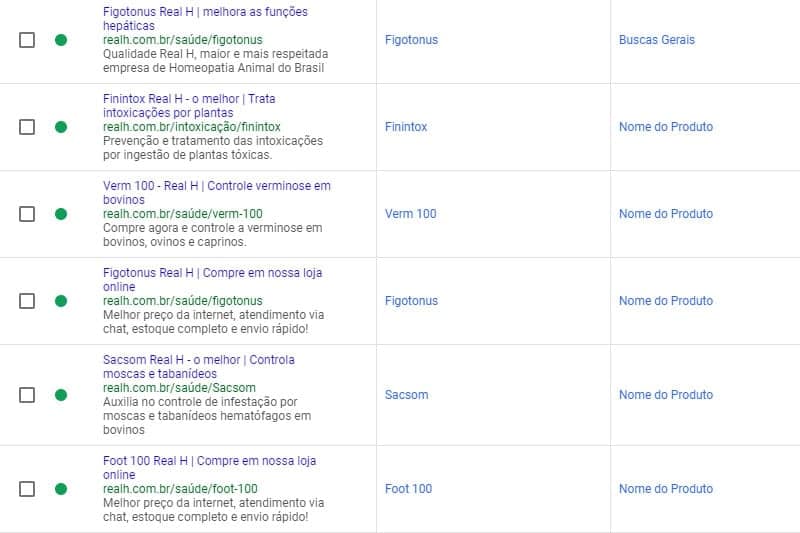Viewport: 800px width, 533px height.
Task: Open the ad 'Foot 100 Real H | Compre em nossa loja'
Action: [209, 468]
